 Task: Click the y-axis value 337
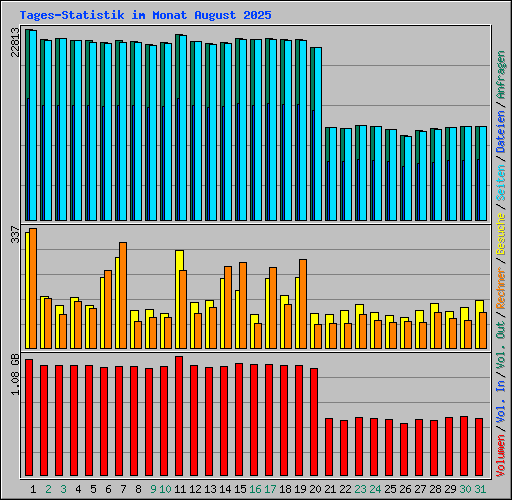(x=15, y=234)
